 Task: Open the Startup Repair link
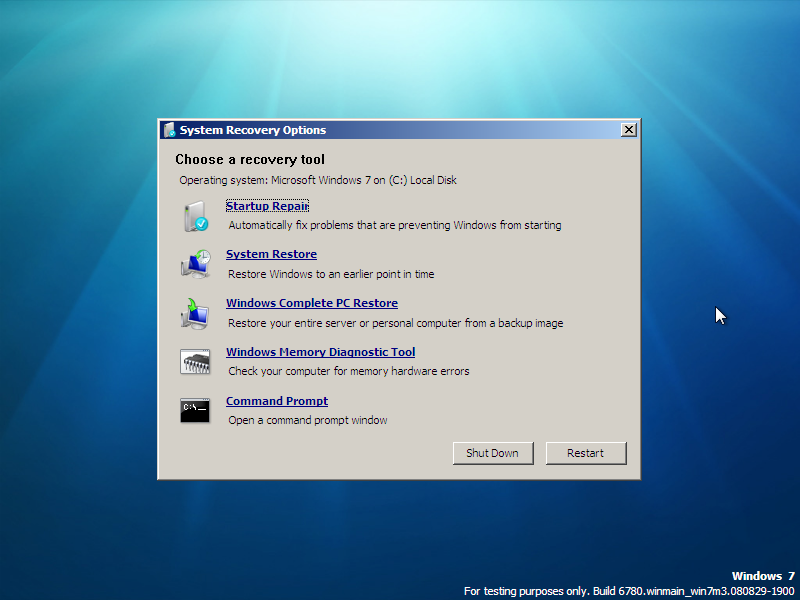[x=267, y=206]
